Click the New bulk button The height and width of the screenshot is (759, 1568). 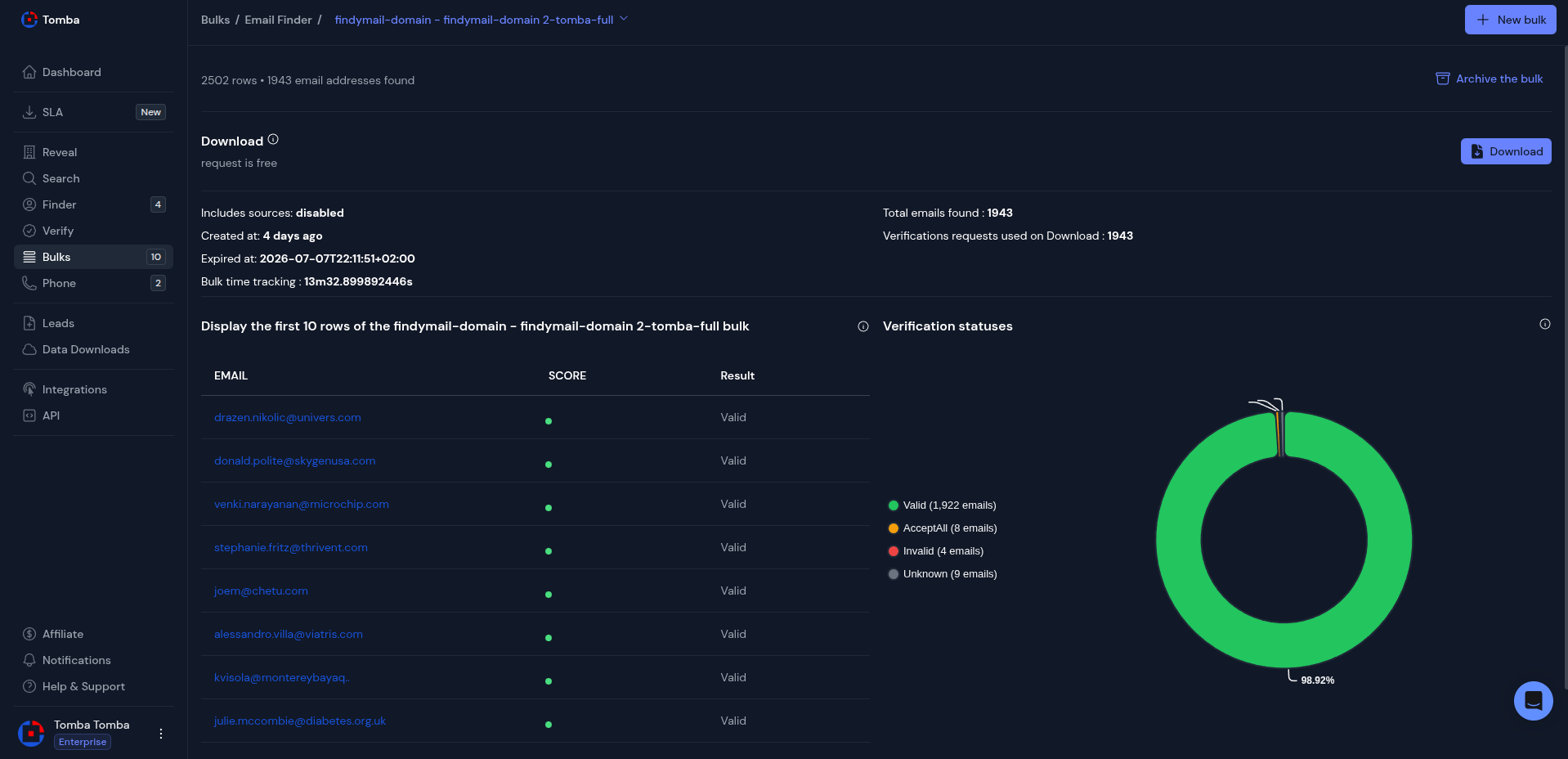pyautogui.click(x=1509, y=20)
